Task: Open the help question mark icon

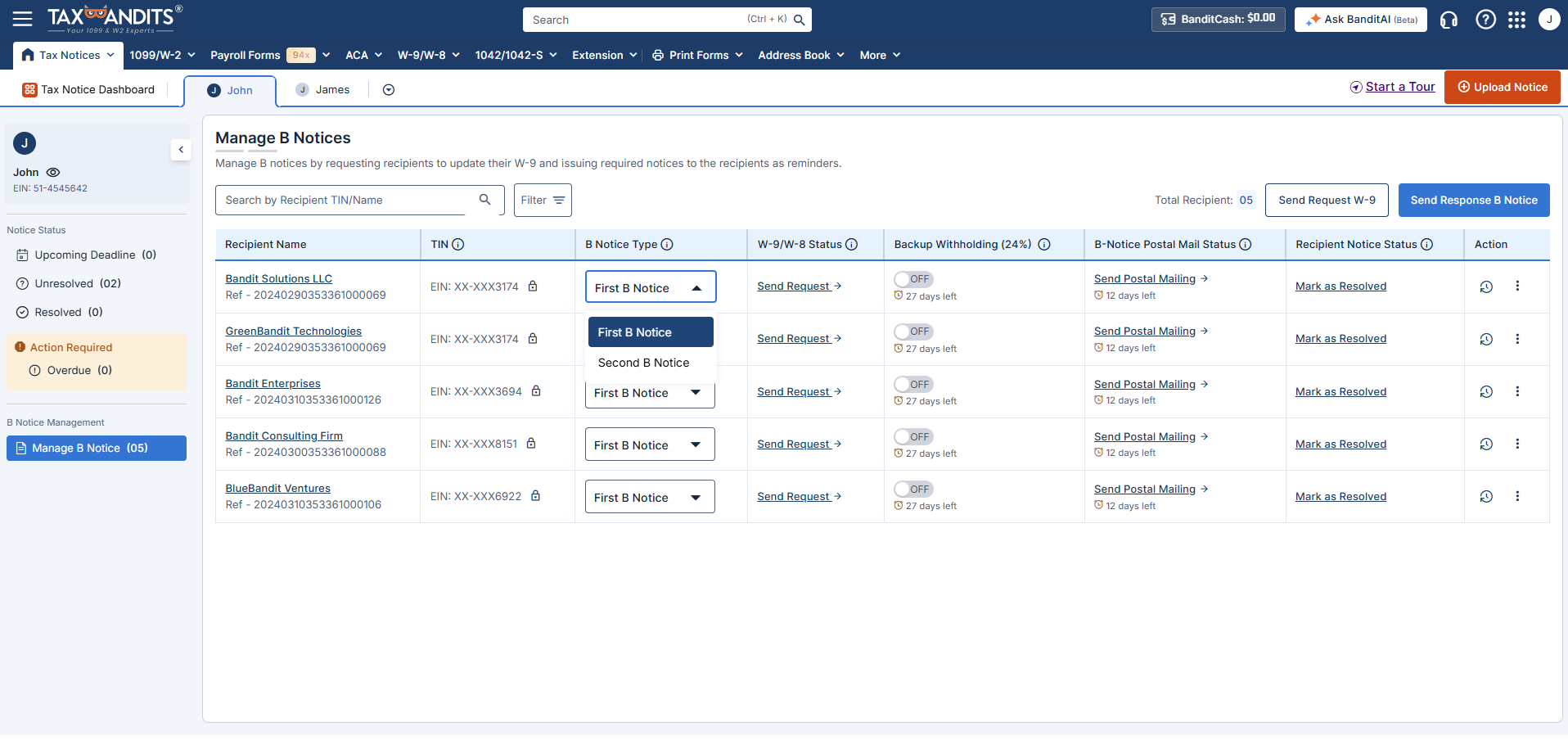Action: click(1485, 20)
